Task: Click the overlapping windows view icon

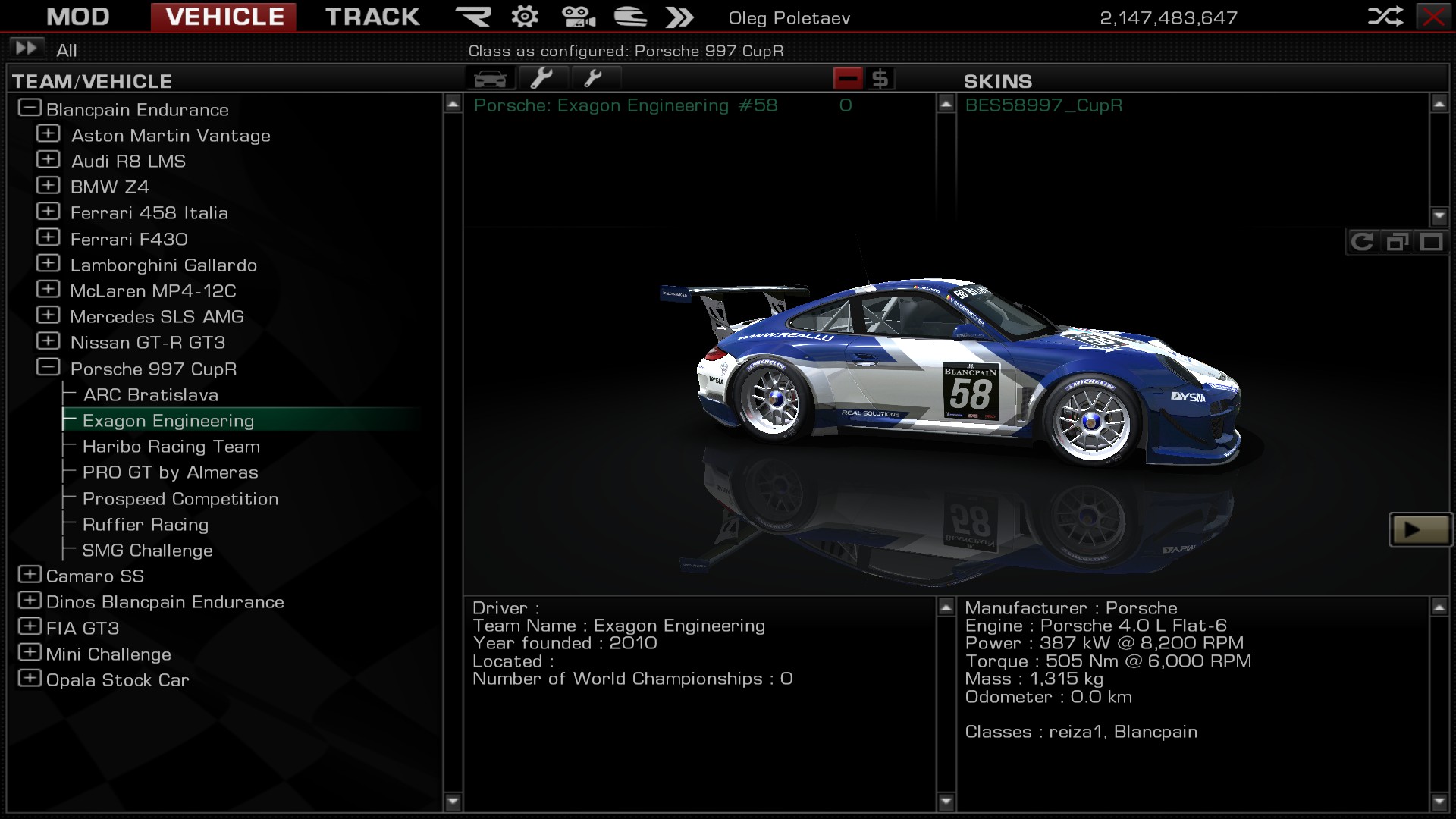Action: pyautogui.click(x=1397, y=242)
